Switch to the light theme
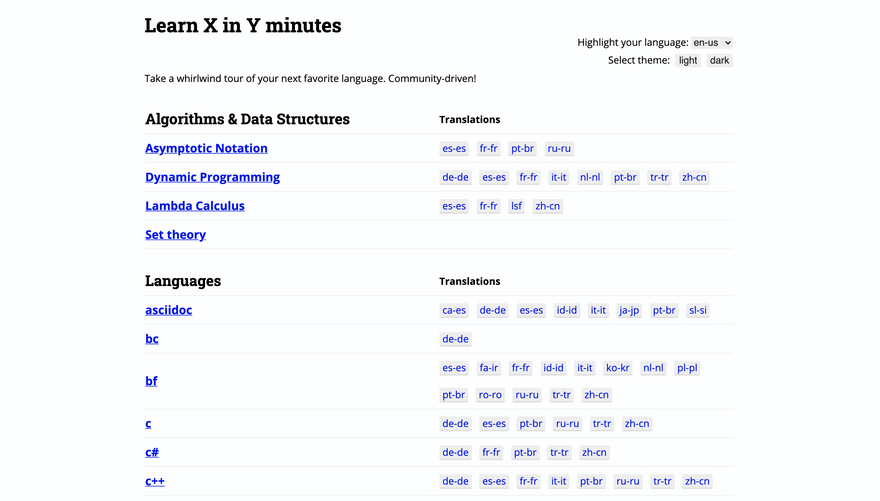The image size is (880, 501). click(x=688, y=61)
